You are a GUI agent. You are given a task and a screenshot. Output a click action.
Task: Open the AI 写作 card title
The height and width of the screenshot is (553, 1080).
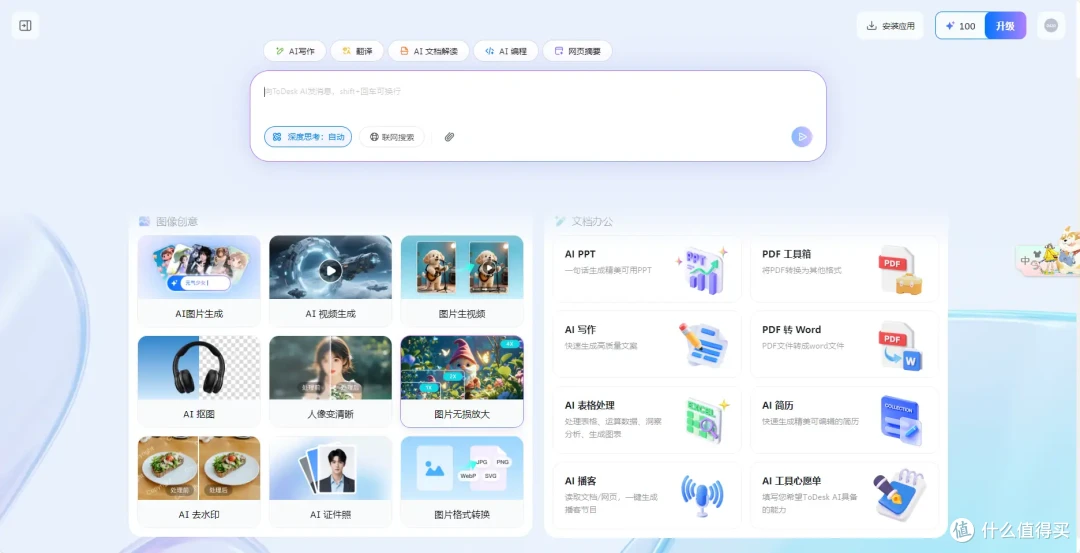point(580,330)
